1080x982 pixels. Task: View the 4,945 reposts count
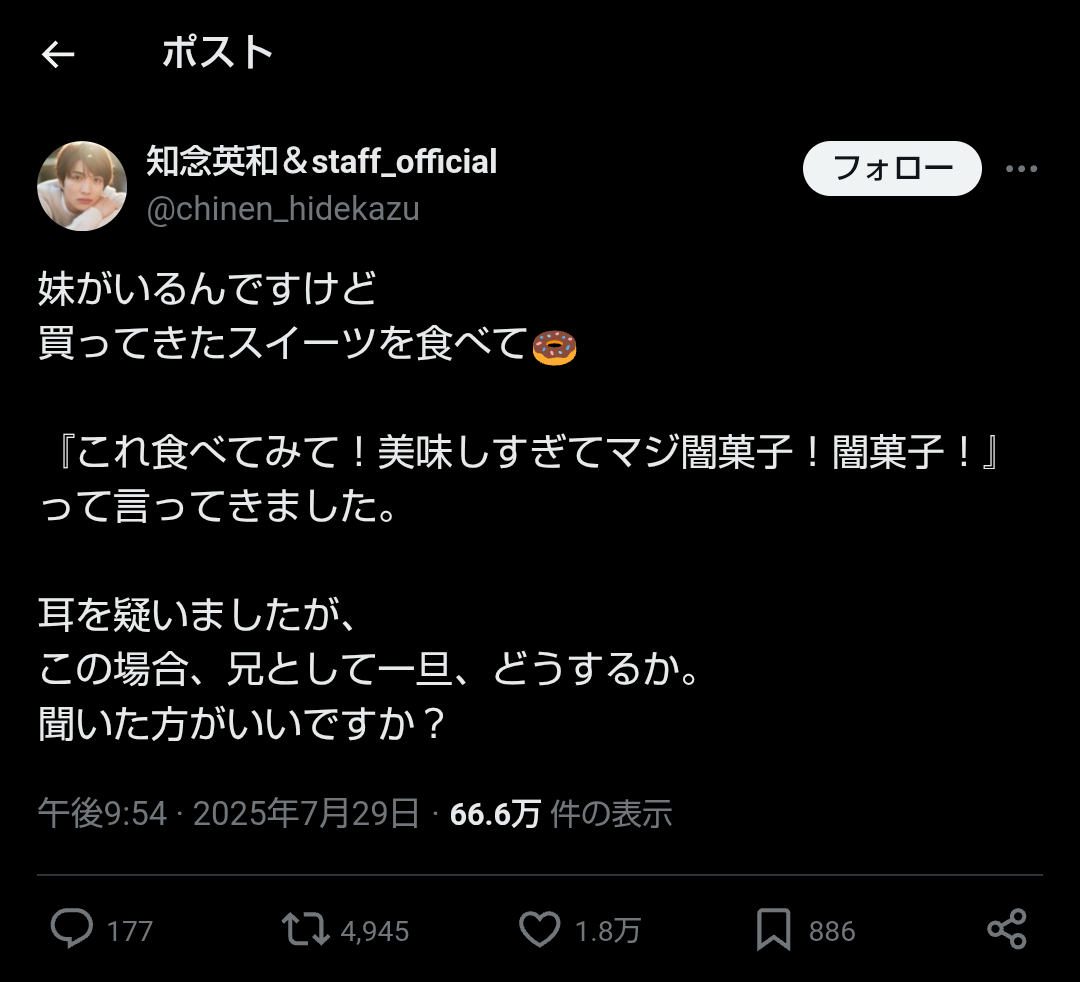pyautogui.click(x=375, y=932)
